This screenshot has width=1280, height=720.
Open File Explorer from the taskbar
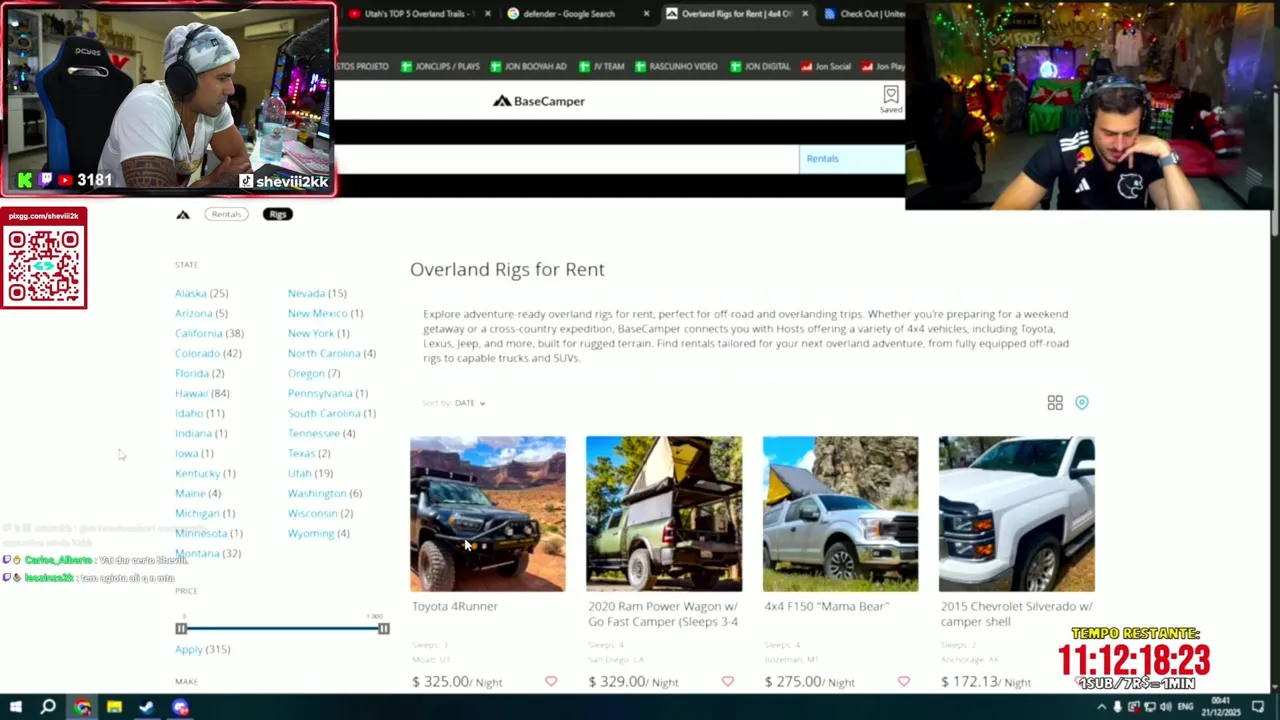tap(114, 707)
